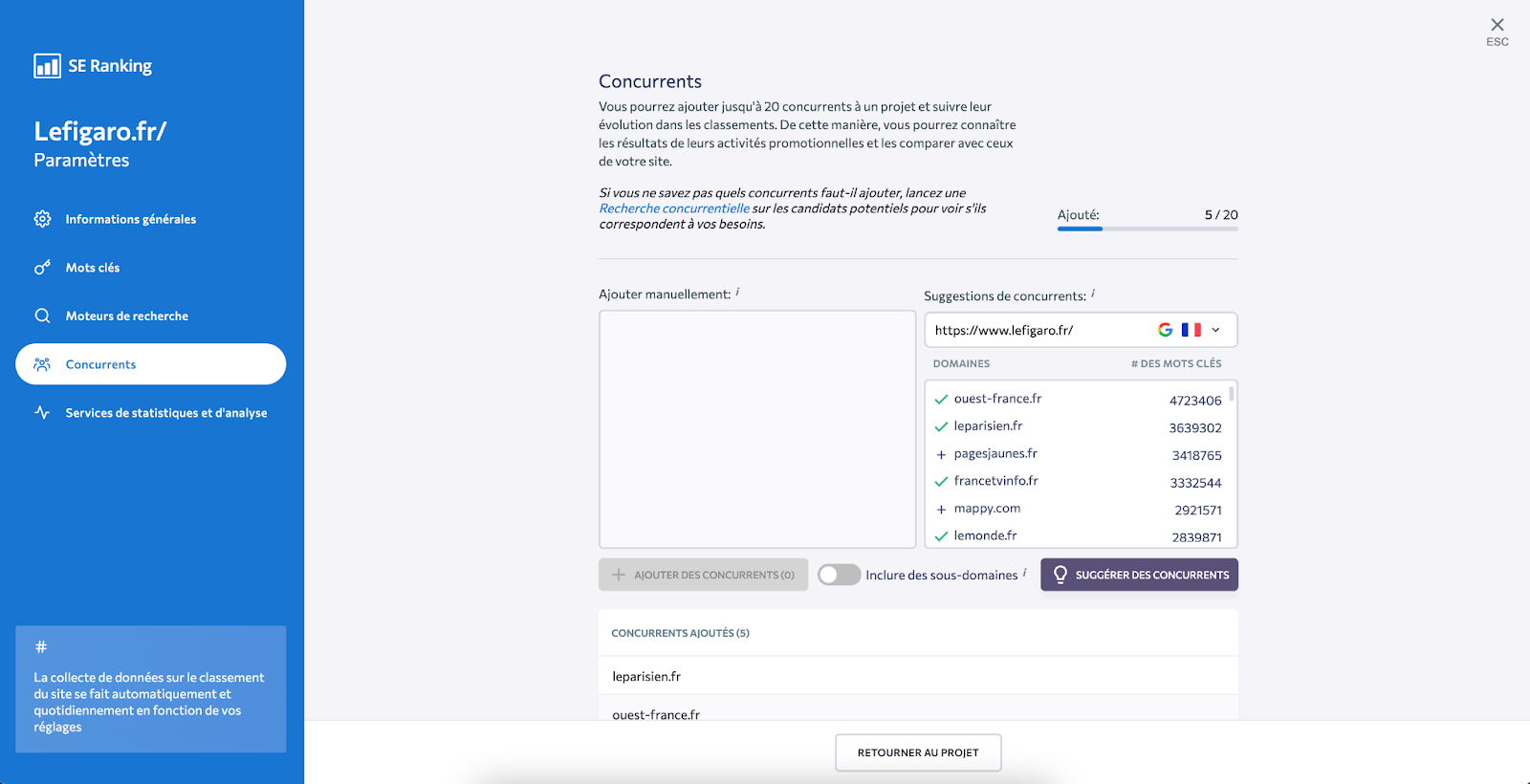This screenshot has width=1530, height=784.
Task: Click Retourner au projet button
Action: (x=918, y=752)
